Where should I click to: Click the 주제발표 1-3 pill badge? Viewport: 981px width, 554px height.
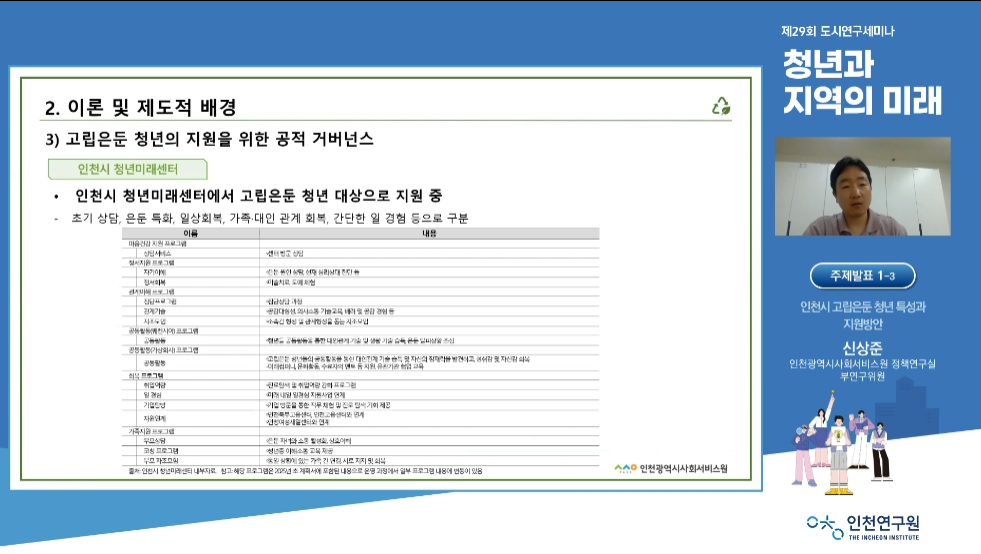[x=862, y=276]
